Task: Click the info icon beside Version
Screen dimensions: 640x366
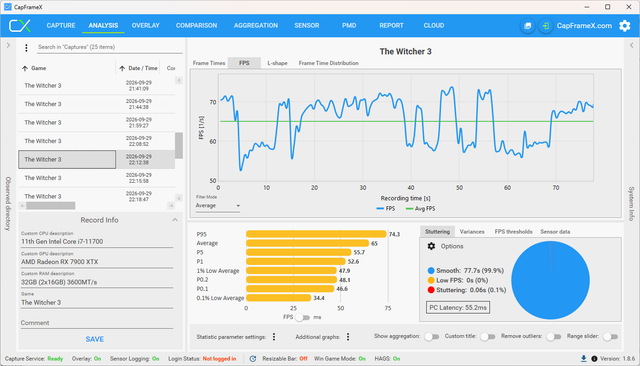Action: pos(594,359)
